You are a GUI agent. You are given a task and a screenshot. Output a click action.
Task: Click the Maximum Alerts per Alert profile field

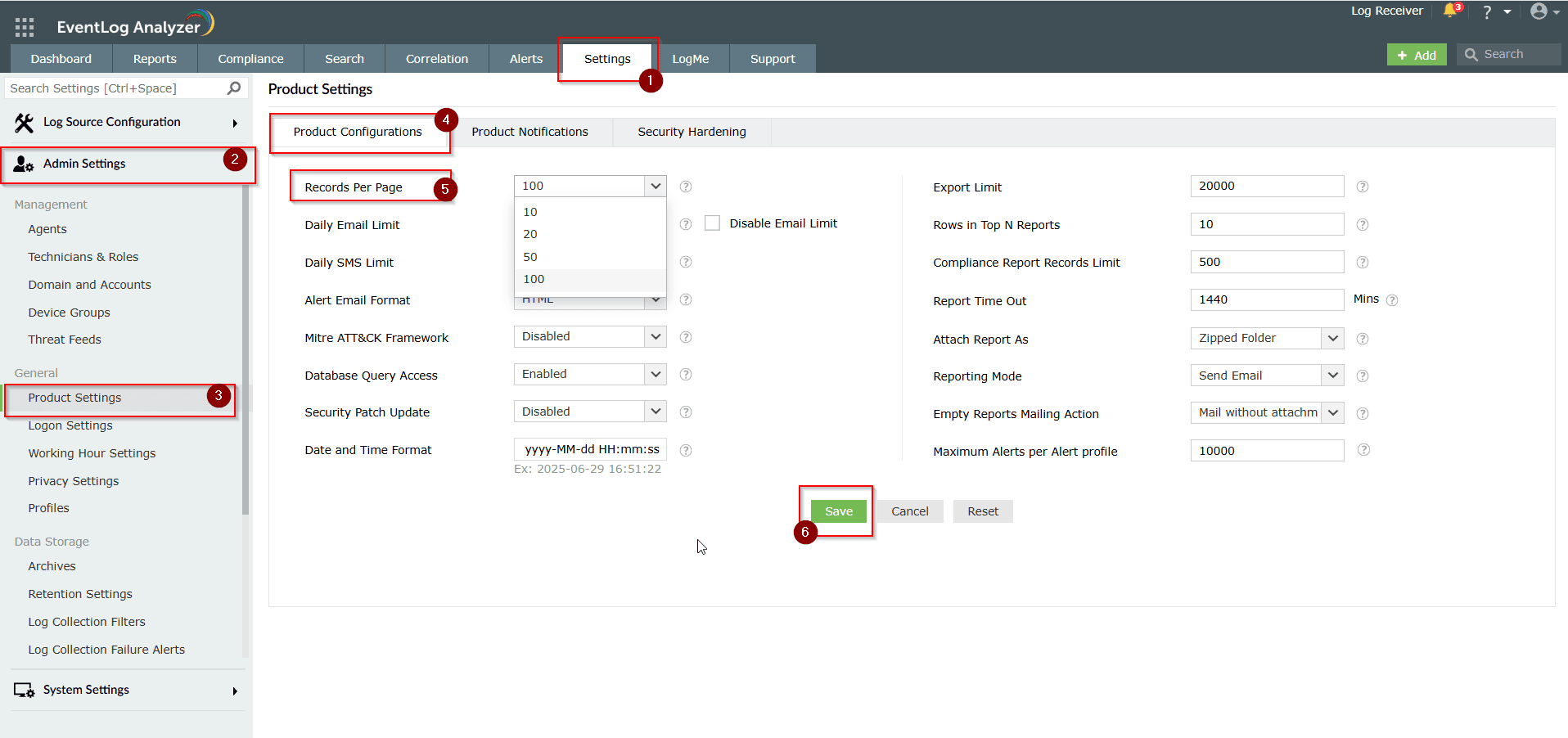(1267, 450)
